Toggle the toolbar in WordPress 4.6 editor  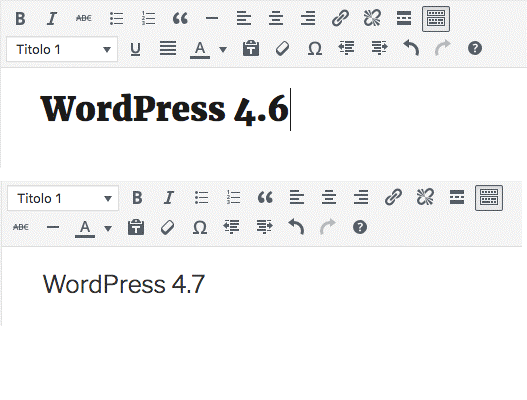tap(436, 18)
